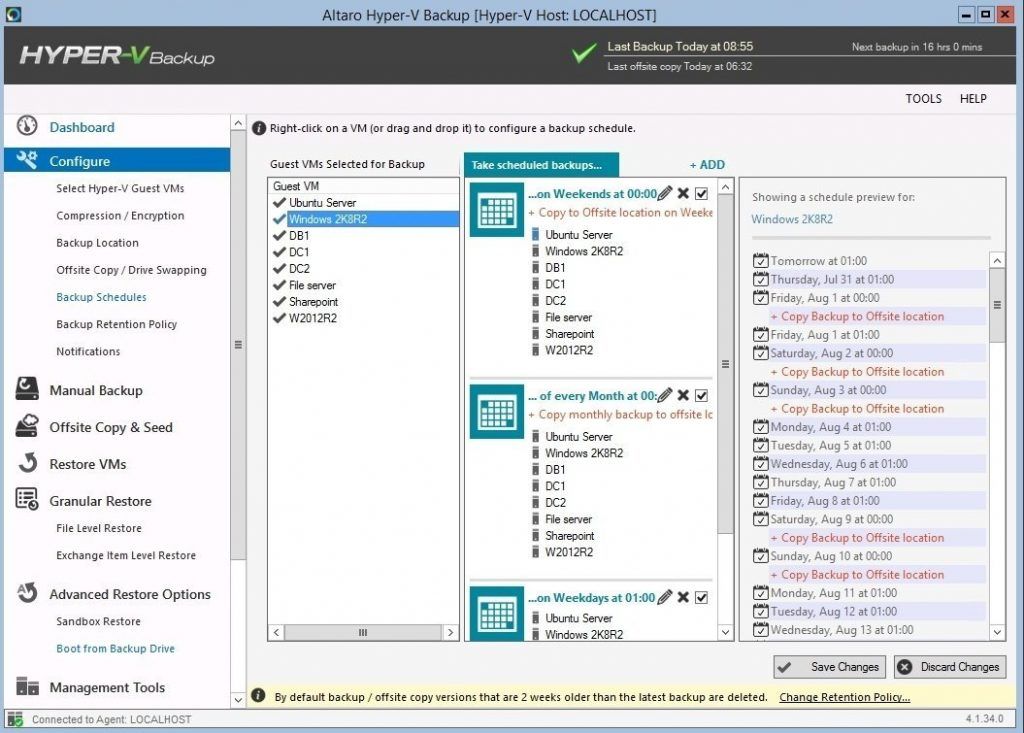Screen dimensions: 1024x733
Task: Open the HELP menu
Action: 973,99
